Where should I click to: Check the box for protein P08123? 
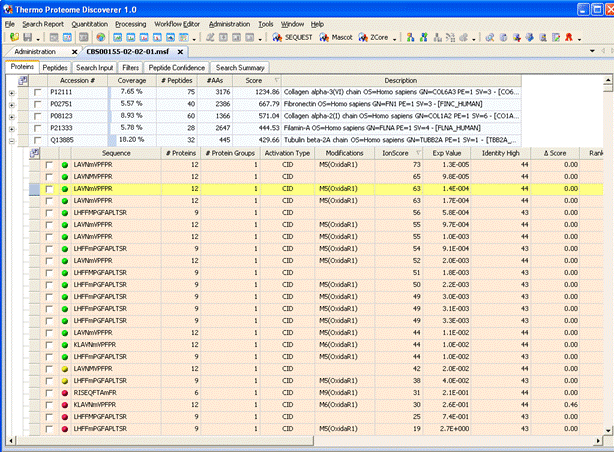coord(38,116)
